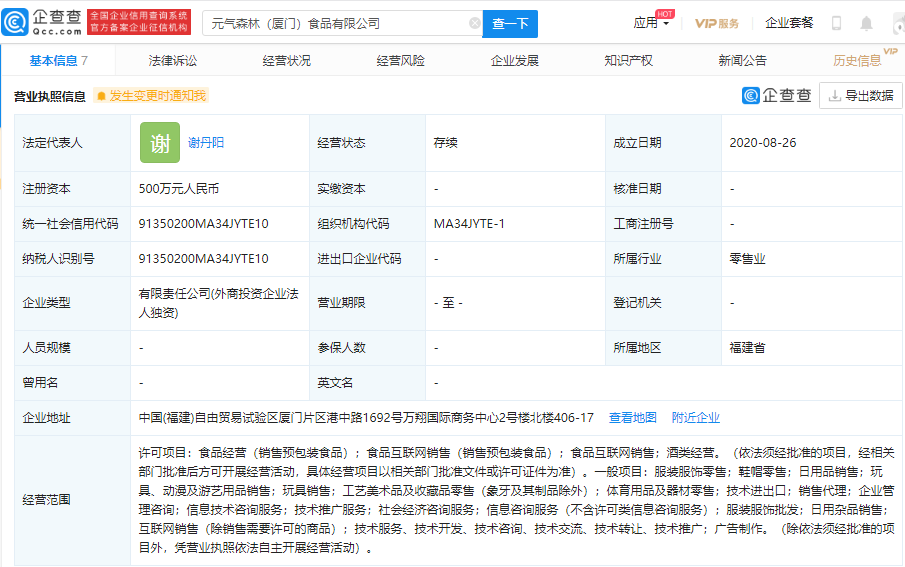
Task: Click the industry value 零售业
Action: click(747, 259)
